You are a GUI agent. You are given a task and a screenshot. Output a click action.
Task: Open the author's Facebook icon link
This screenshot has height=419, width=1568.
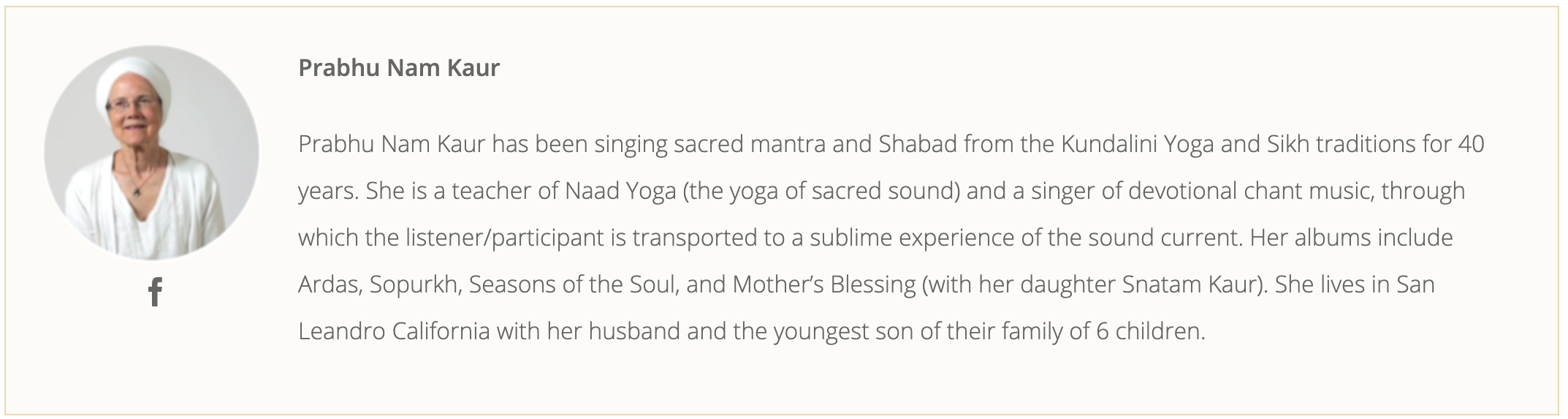pyautogui.click(x=155, y=292)
